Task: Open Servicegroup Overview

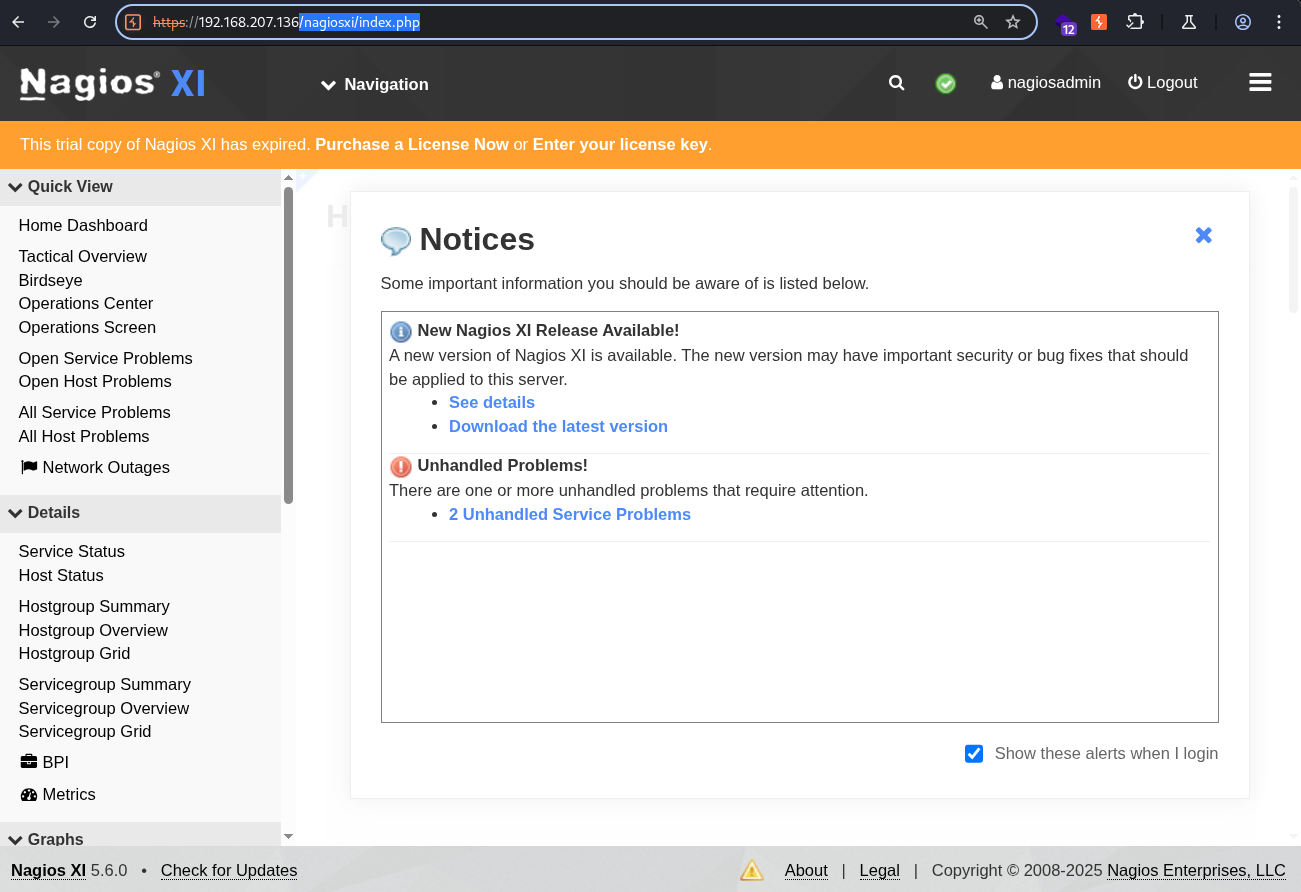Action: (x=104, y=708)
